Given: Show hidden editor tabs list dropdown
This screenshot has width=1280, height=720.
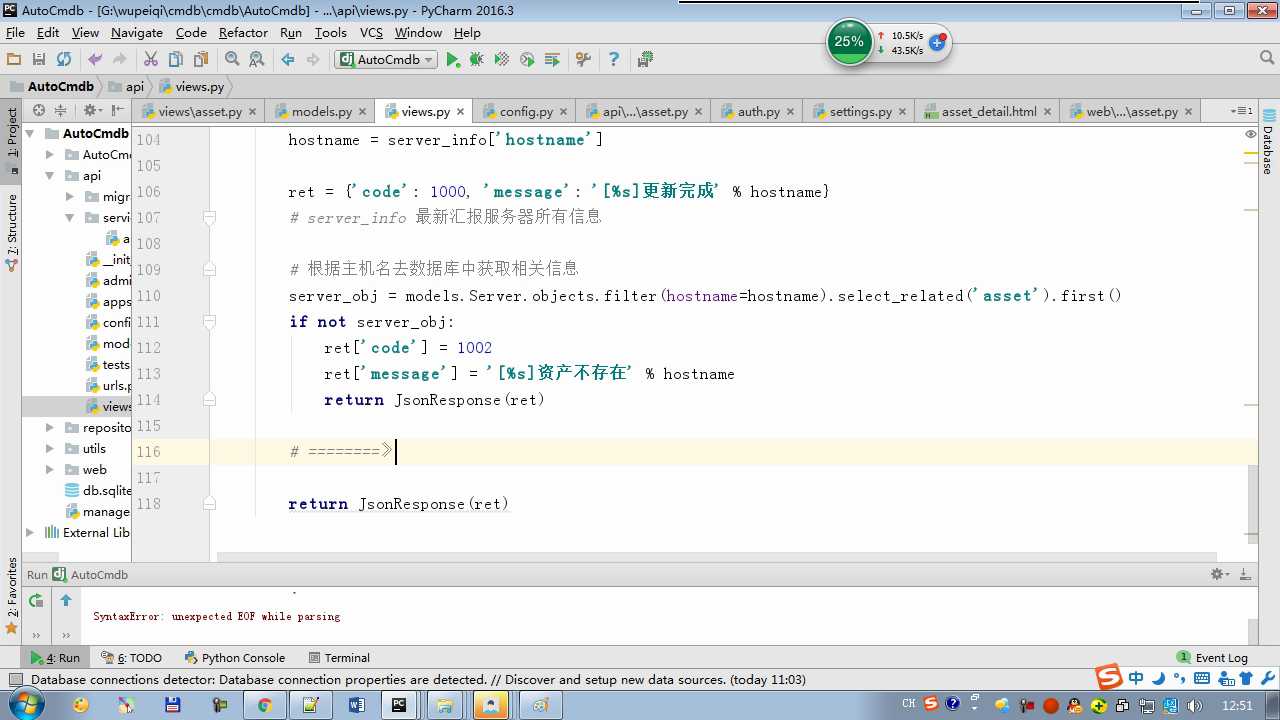Looking at the screenshot, I should 1241,110.
